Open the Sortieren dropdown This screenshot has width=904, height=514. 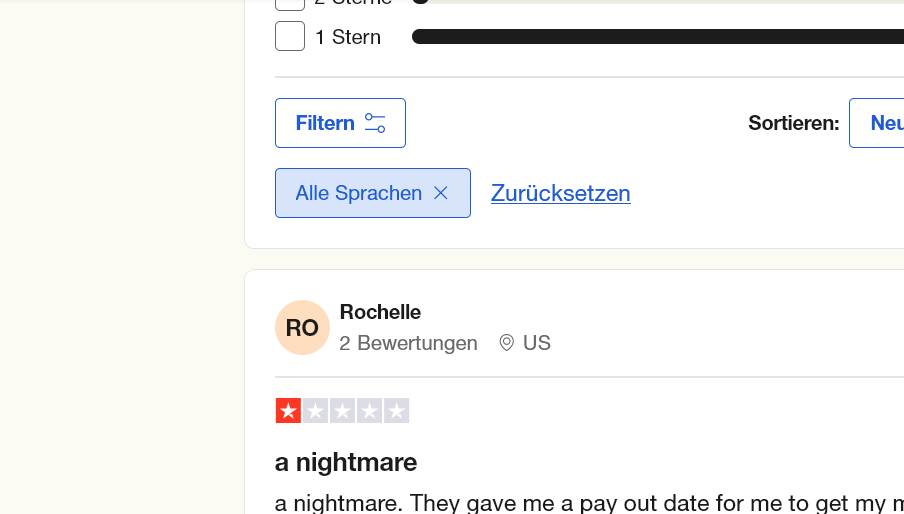point(877,123)
